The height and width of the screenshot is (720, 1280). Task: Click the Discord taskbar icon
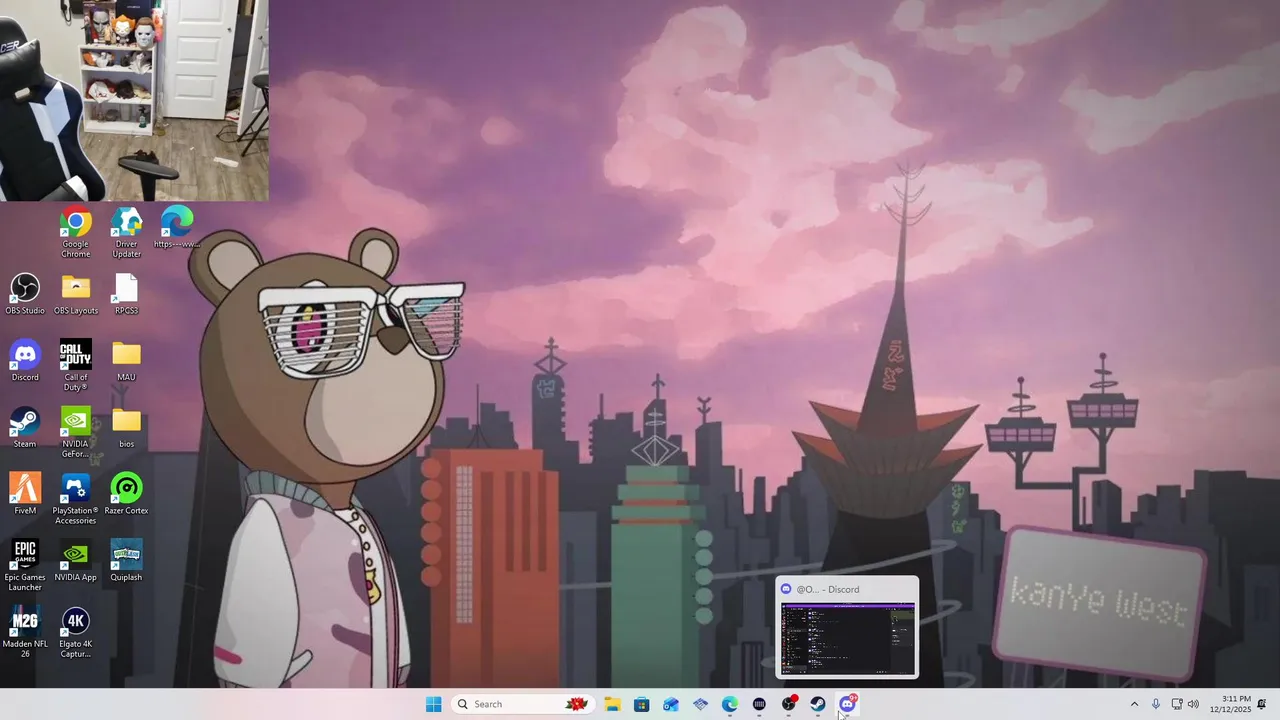[x=847, y=704]
